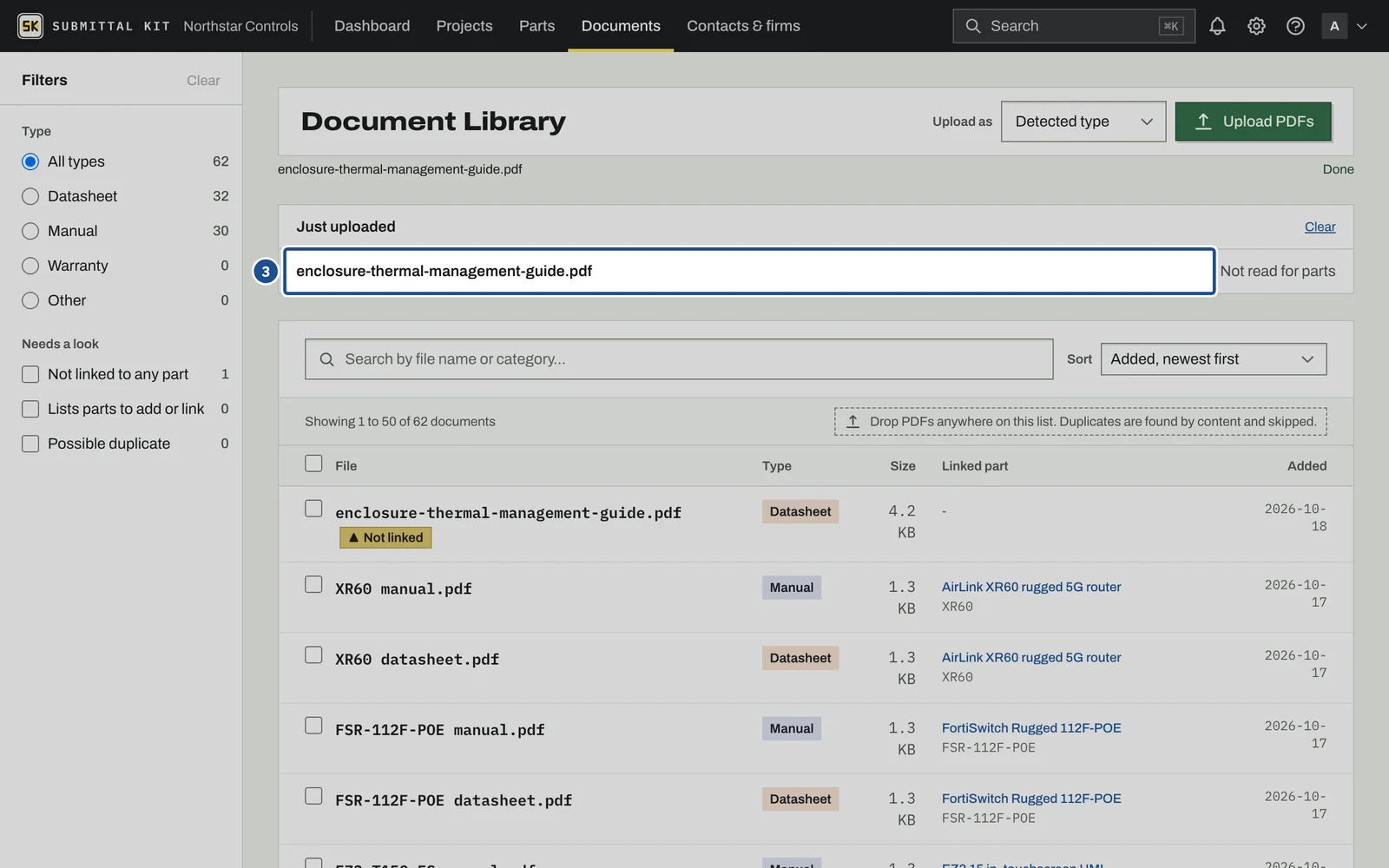Open AirLink XR60 link on XR60 manual.pdf row
1389x868 pixels.
point(1031,587)
